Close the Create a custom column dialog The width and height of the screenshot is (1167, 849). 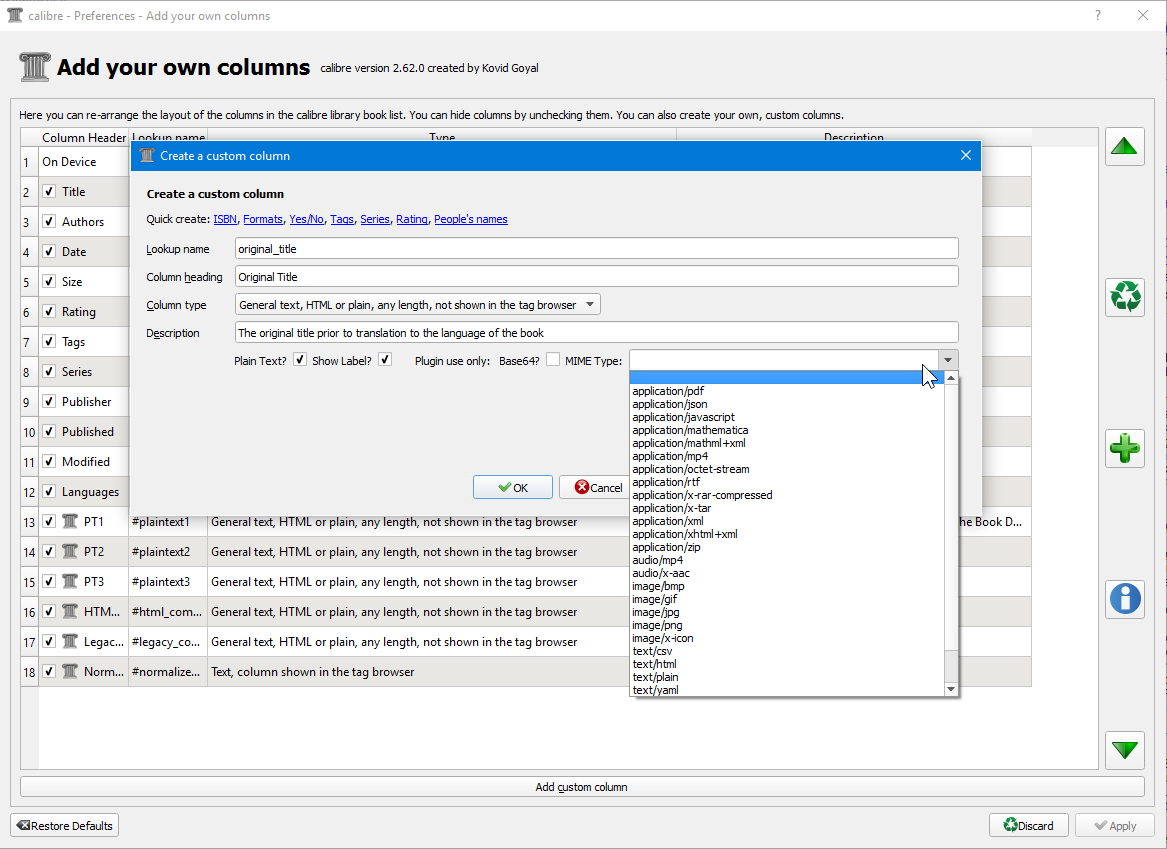pyautogui.click(x=965, y=155)
